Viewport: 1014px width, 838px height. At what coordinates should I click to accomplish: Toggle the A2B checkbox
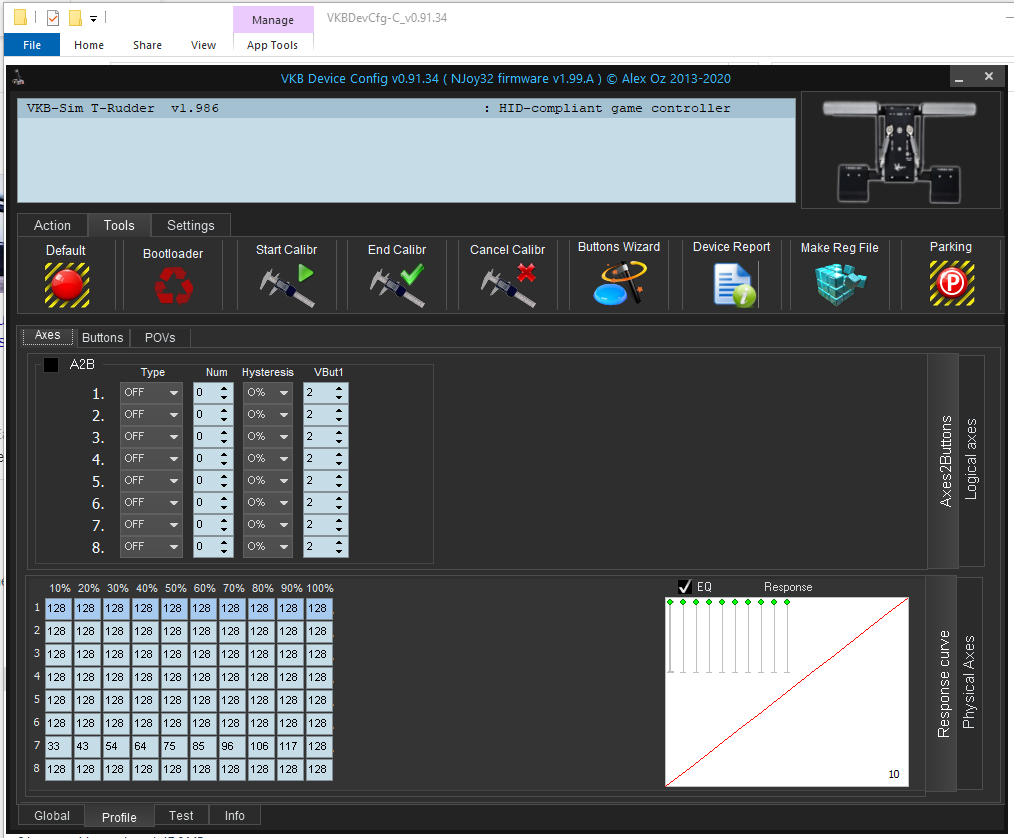[51, 365]
